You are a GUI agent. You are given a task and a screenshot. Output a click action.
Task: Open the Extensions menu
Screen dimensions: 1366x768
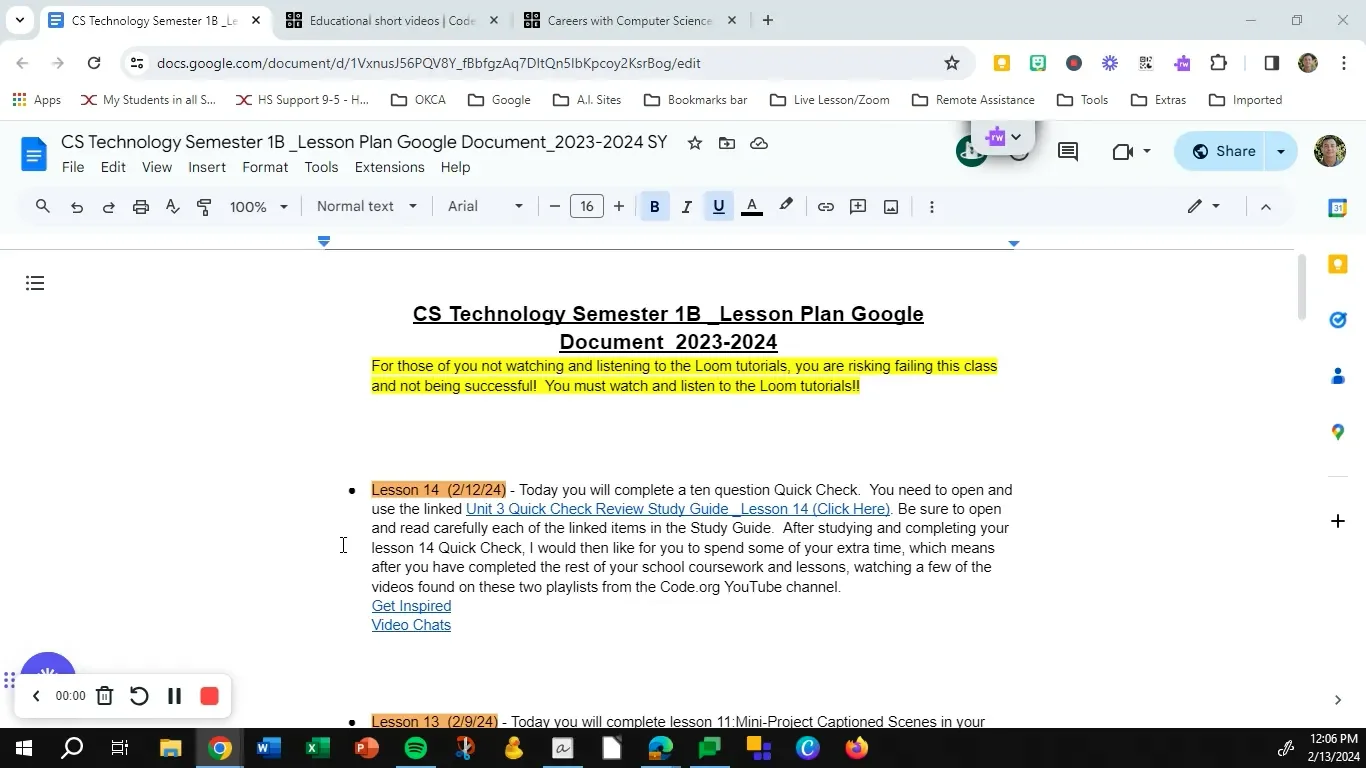tap(389, 167)
